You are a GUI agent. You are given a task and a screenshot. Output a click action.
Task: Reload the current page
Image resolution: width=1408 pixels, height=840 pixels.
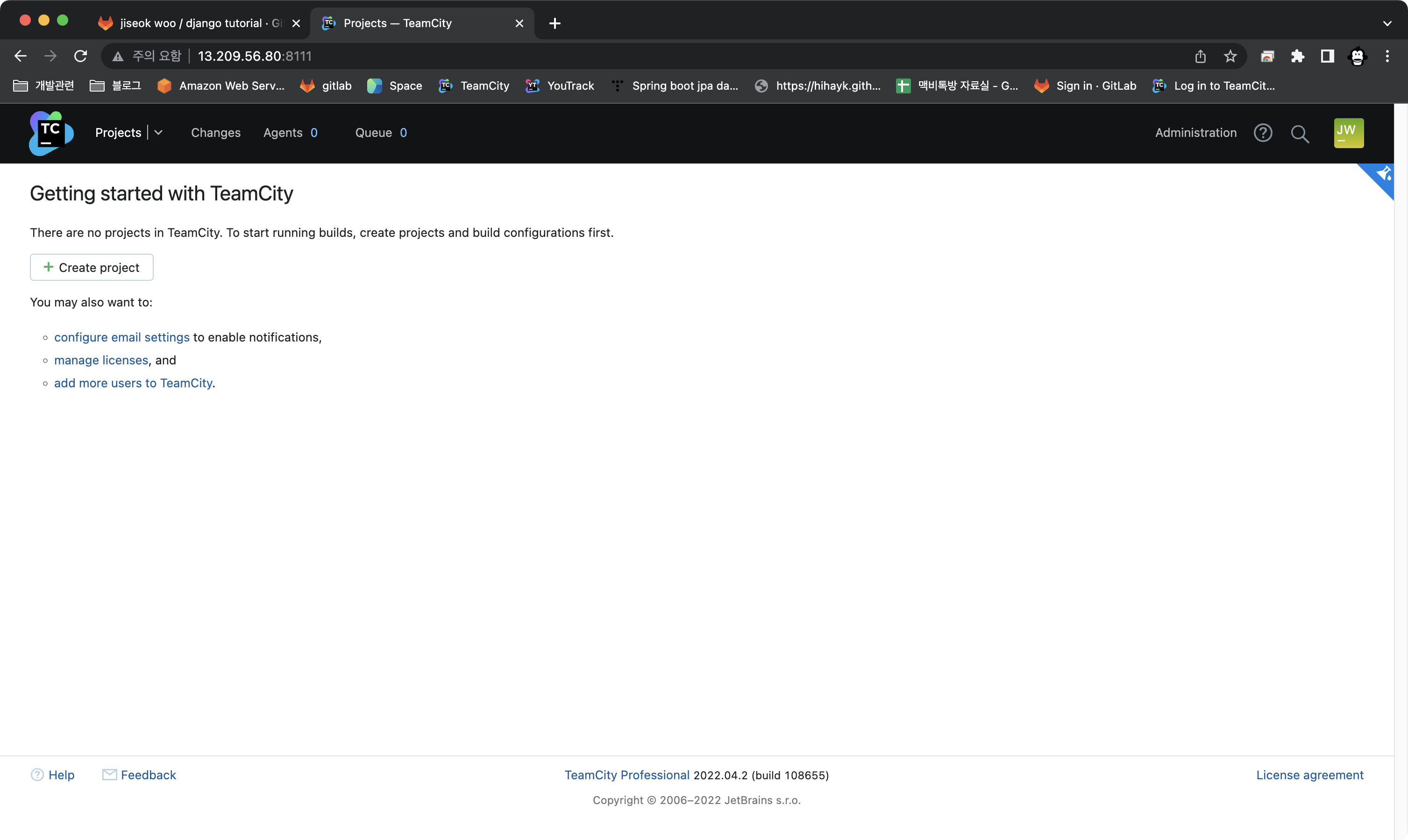80,56
